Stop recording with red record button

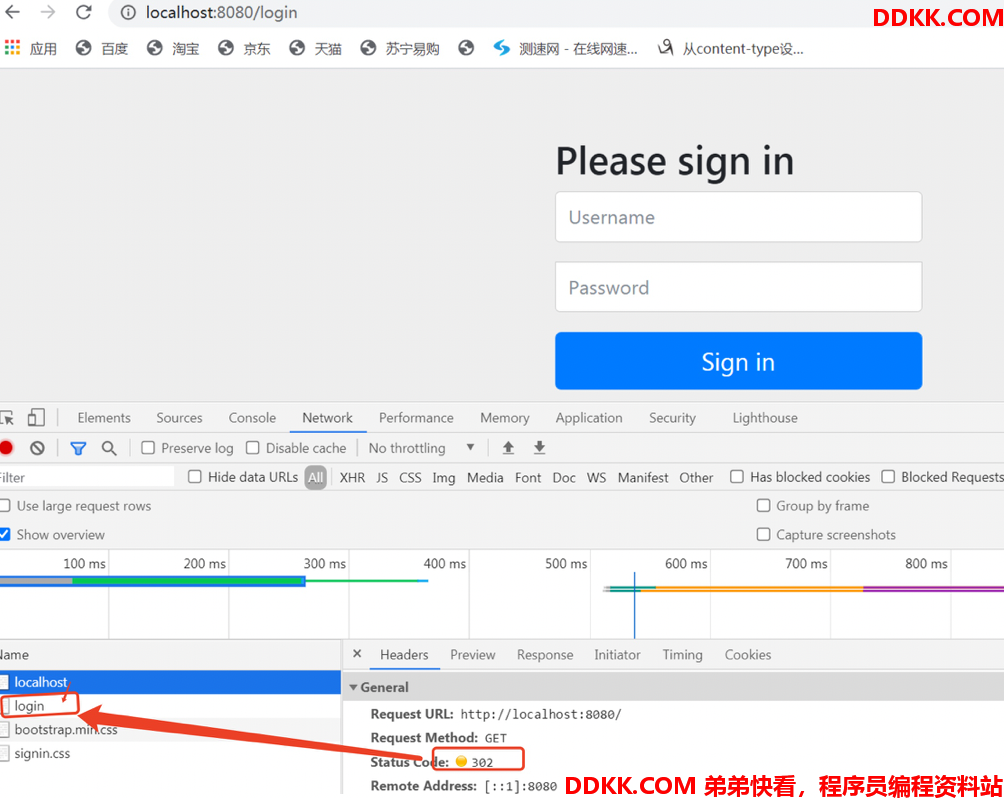click(6, 448)
